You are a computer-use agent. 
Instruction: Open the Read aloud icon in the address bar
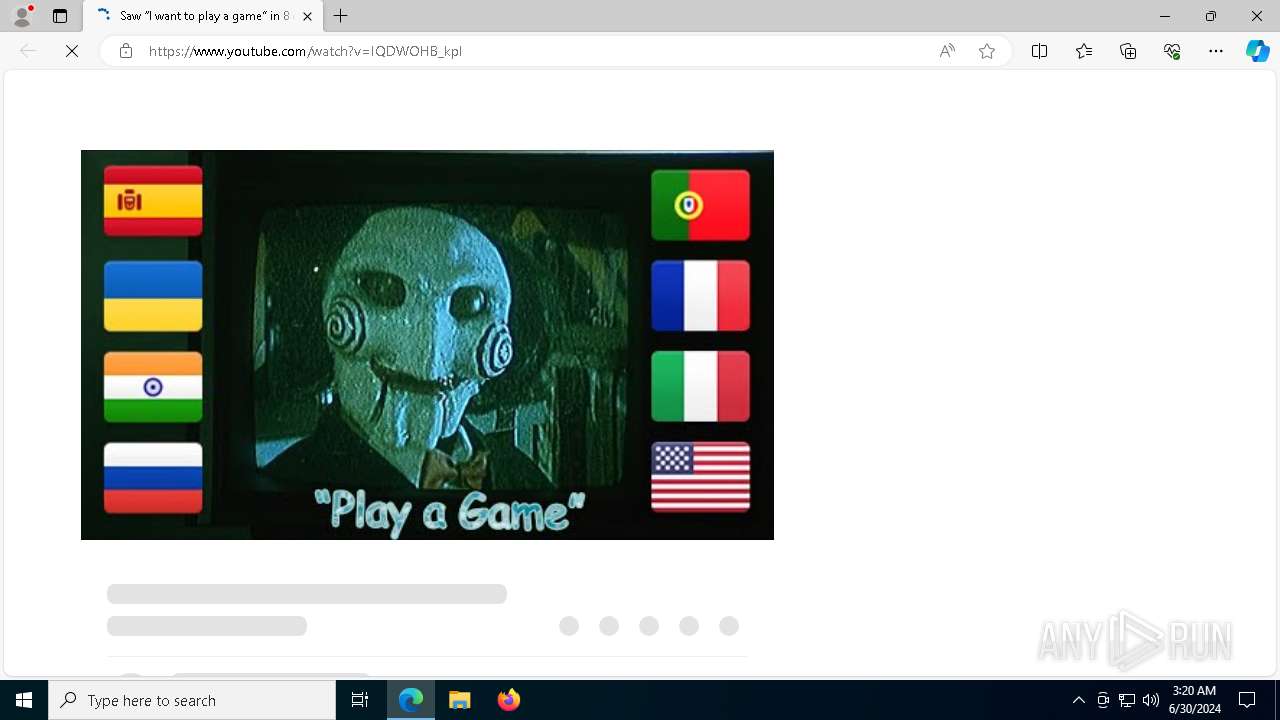coord(946,51)
